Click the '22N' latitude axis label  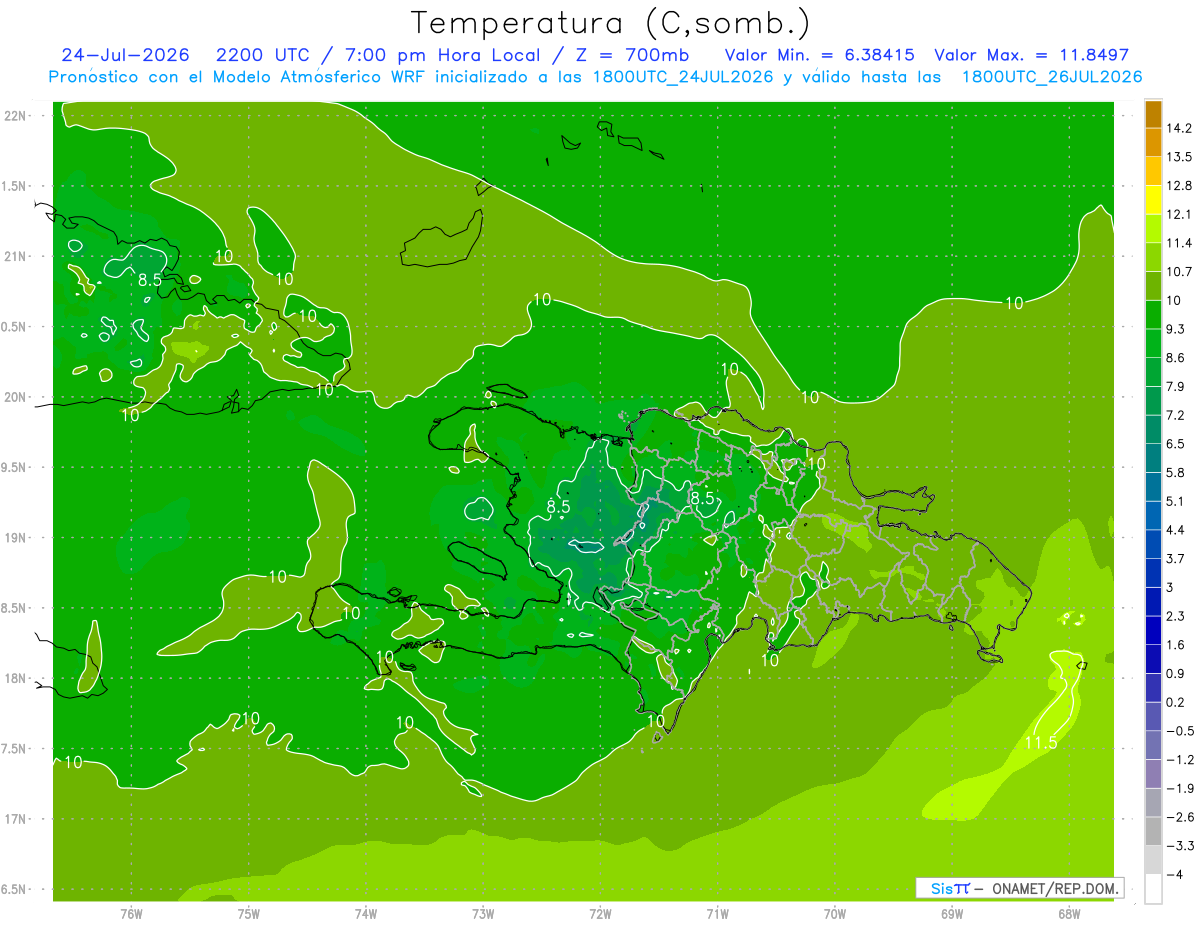coord(16,116)
